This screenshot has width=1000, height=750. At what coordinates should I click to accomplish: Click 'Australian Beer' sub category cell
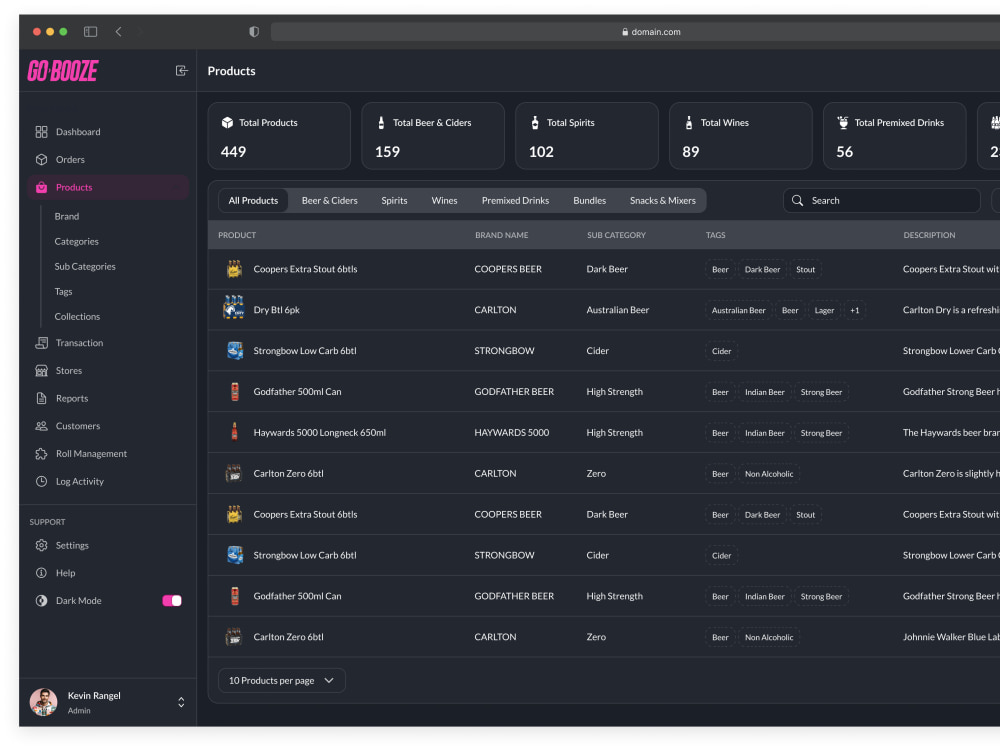coord(617,310)
